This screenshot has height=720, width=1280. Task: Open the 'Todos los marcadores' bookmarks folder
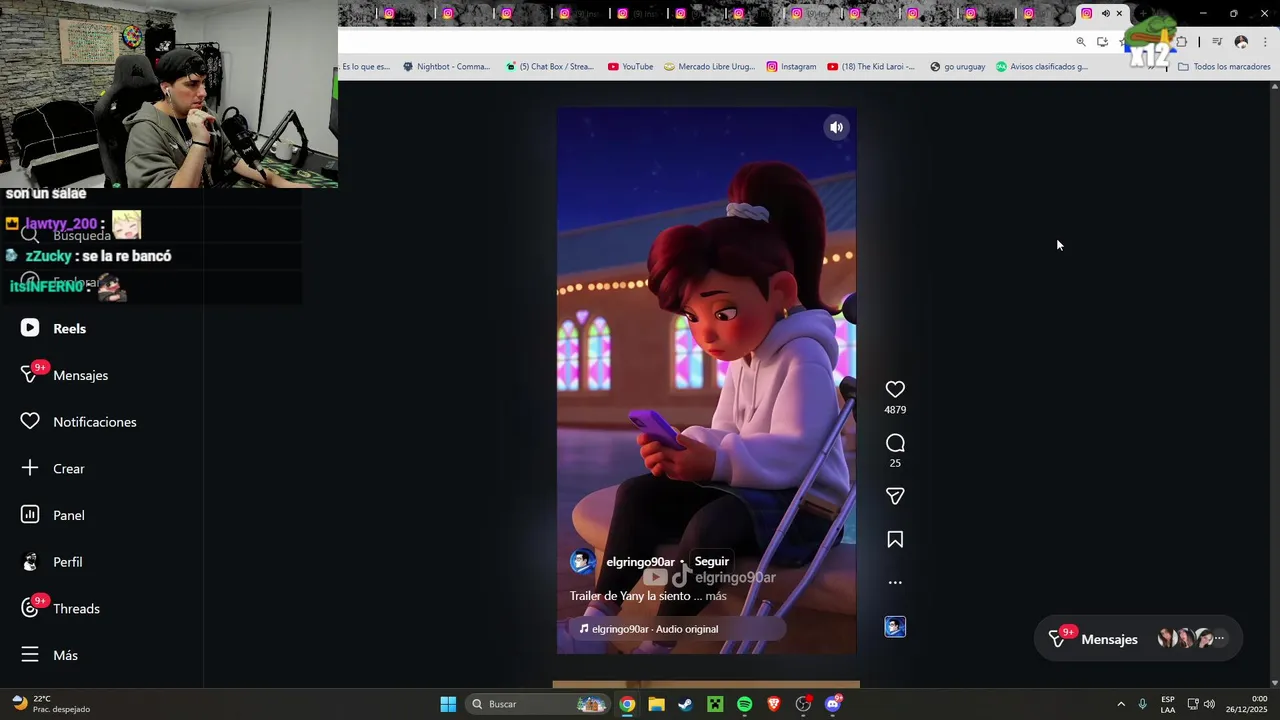click(x=1224, y=67)
